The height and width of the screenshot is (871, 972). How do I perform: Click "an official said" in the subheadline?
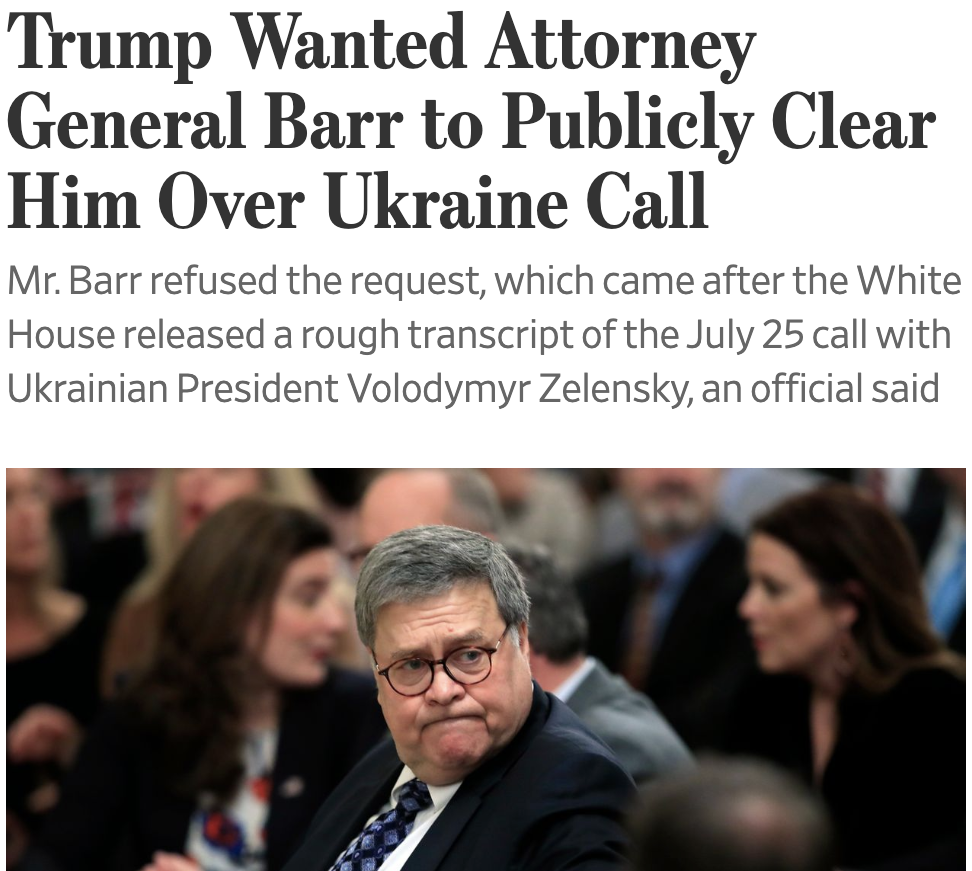820,388
